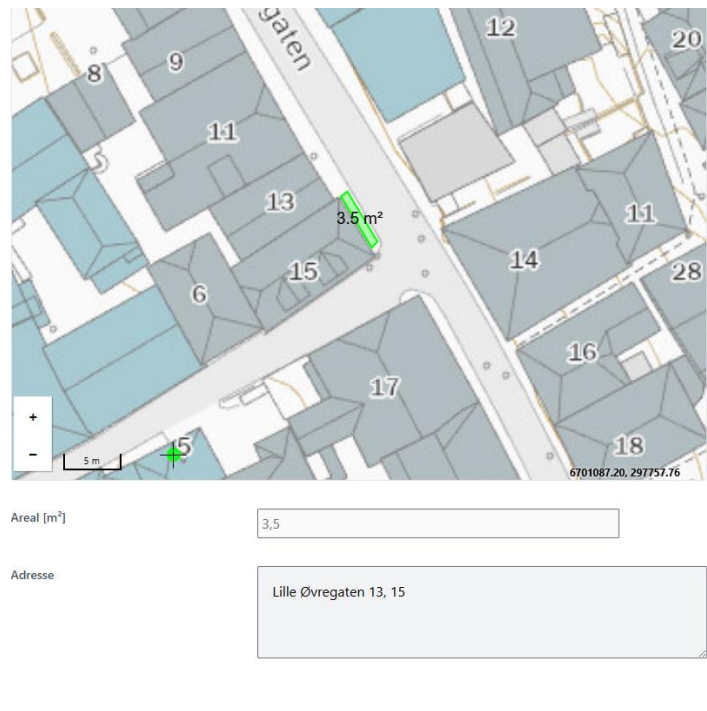707x711 pixels.
Task: Pick building number 6 on map
Action: click(199, 295)
